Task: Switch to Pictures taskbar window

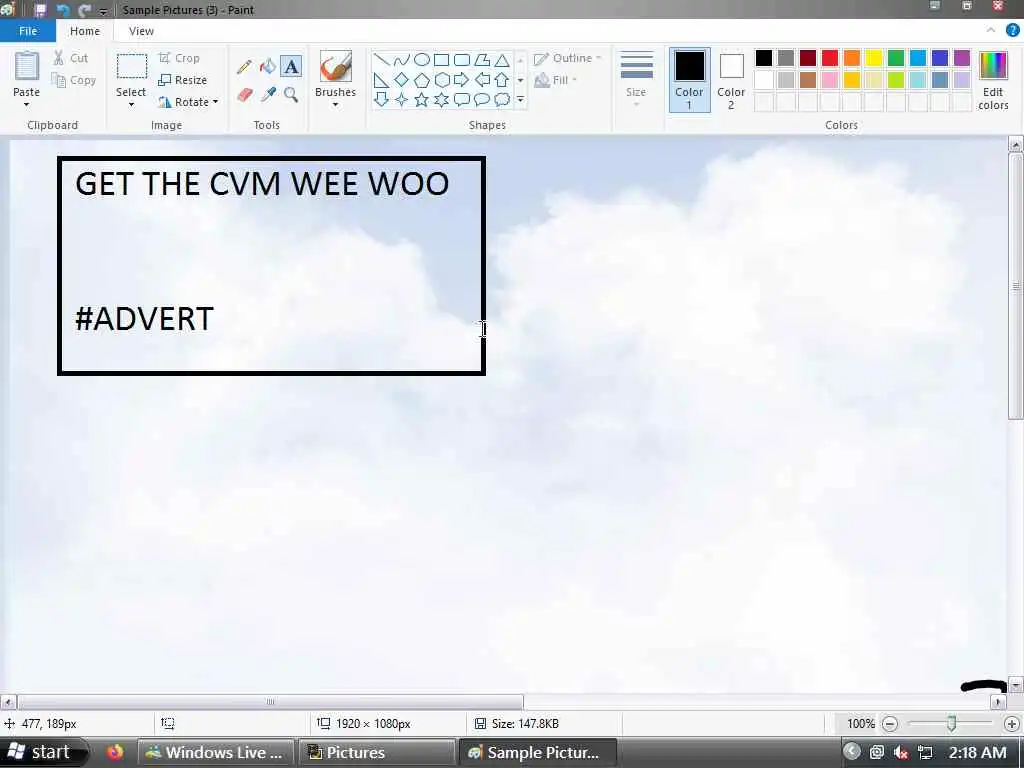Action: 376,752
